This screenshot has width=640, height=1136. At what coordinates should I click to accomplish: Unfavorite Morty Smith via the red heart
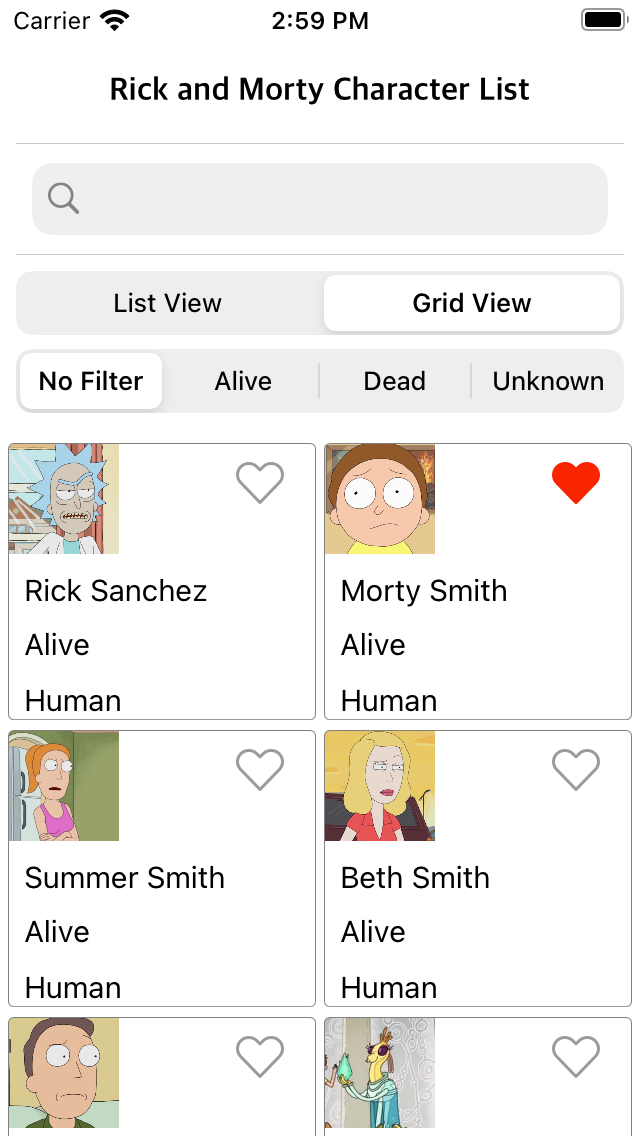[576, 482]
